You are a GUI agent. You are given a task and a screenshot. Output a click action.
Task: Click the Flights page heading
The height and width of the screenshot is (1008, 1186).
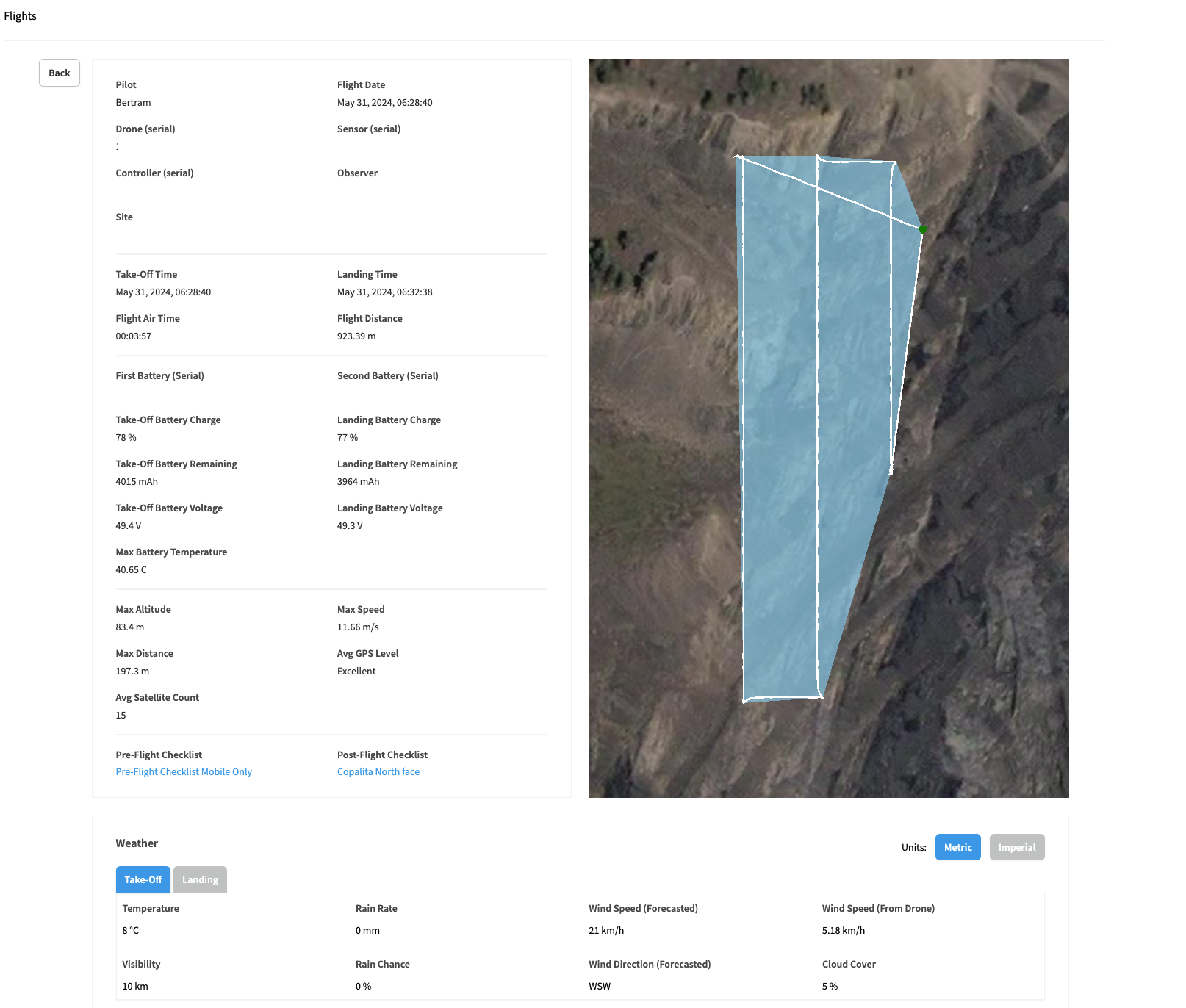(20, 16)
